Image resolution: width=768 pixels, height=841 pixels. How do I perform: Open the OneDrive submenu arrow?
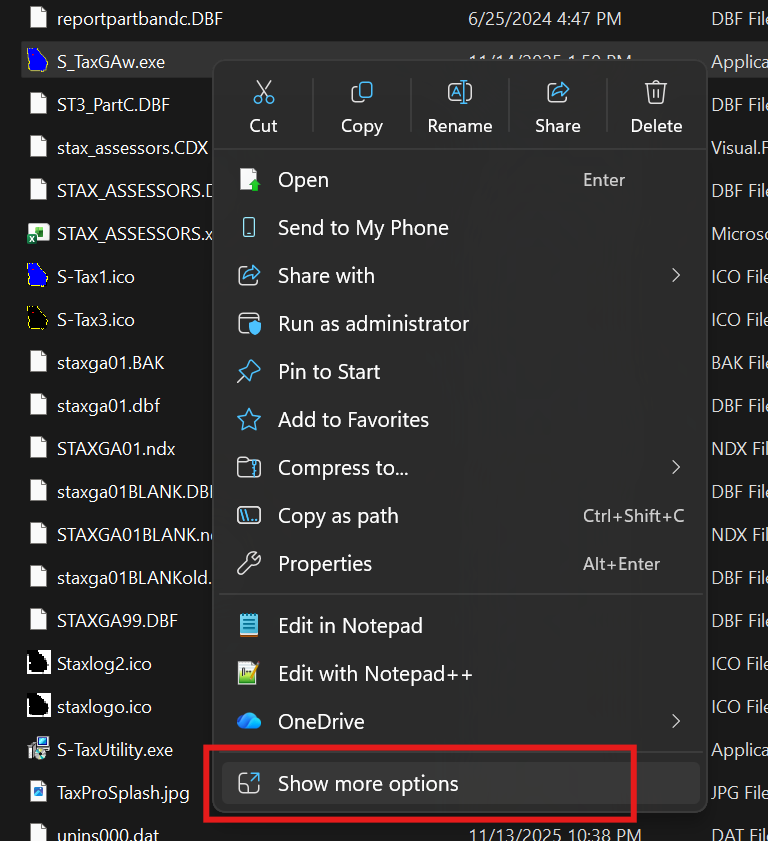coord(676,721)
